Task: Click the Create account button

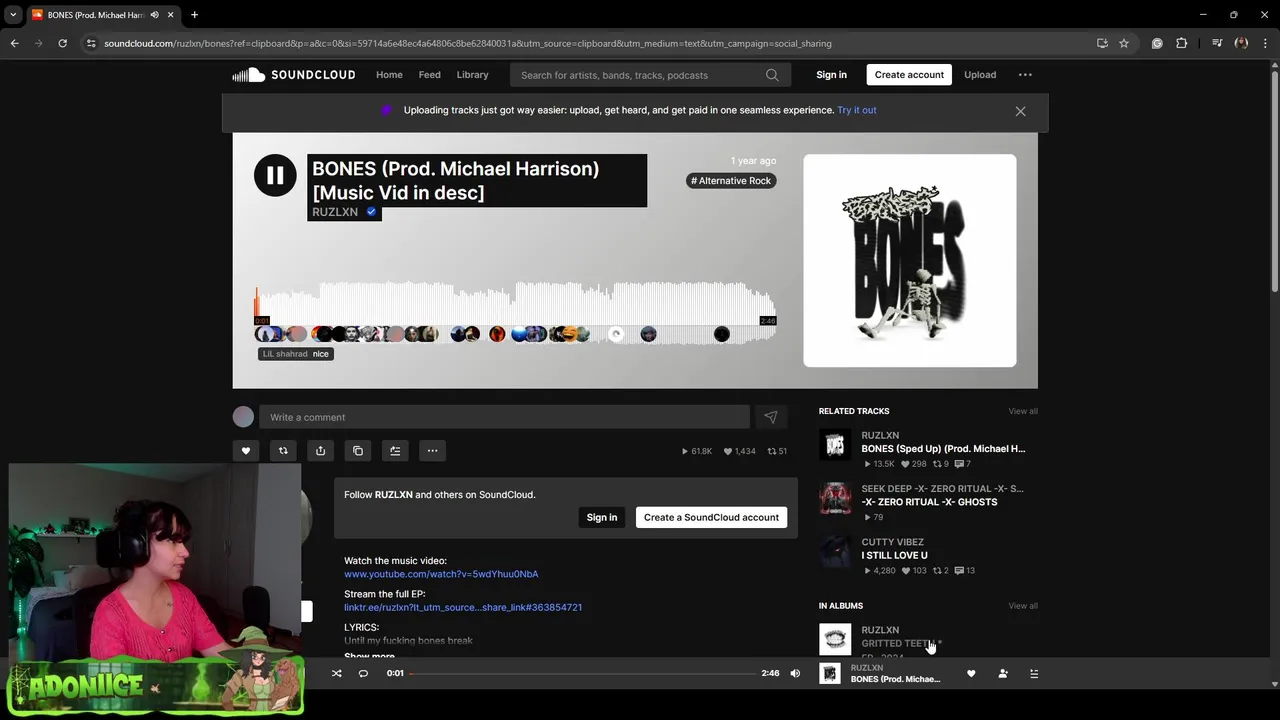Action: 909,75
